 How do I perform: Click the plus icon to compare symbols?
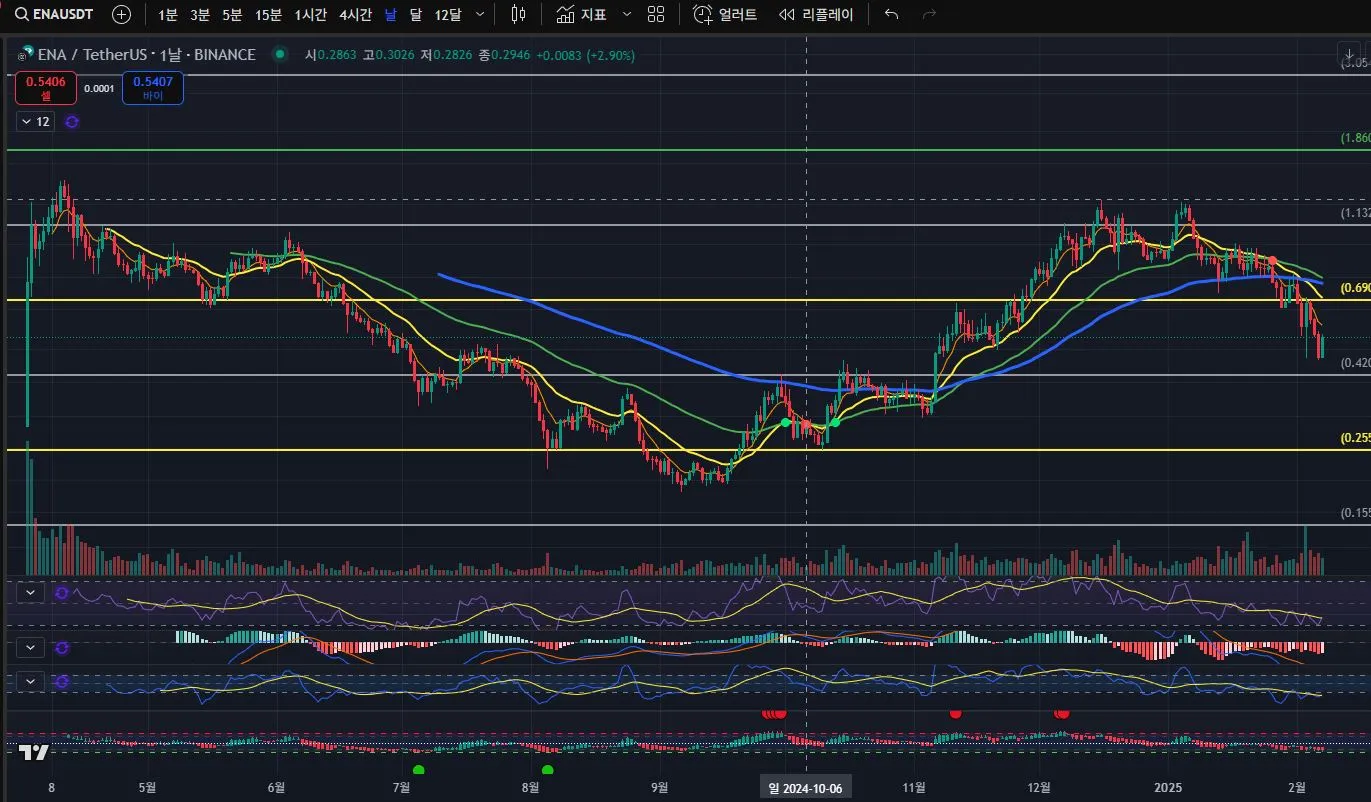coord(121,15)
